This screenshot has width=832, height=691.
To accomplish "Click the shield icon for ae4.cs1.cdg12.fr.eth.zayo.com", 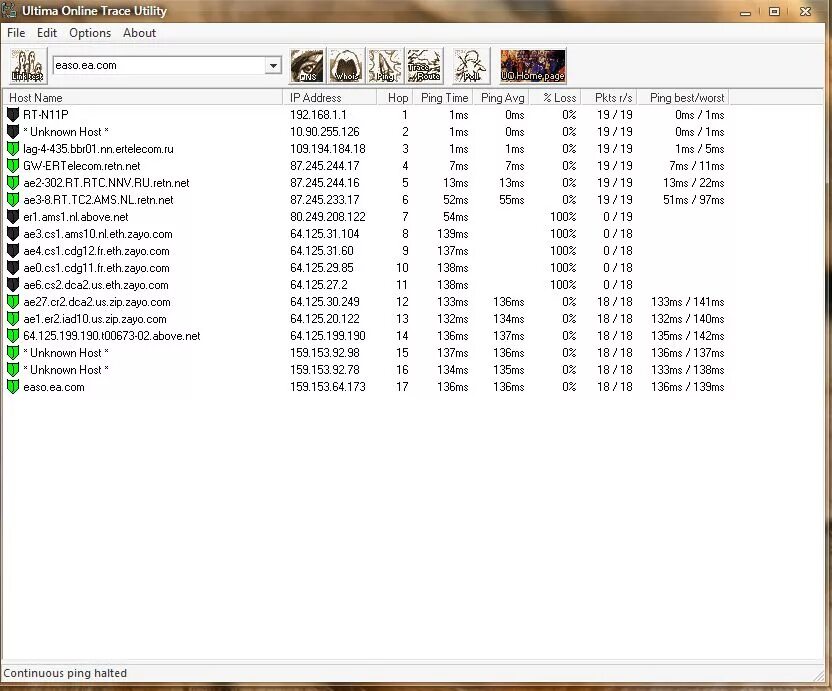I will click(13, 251).
